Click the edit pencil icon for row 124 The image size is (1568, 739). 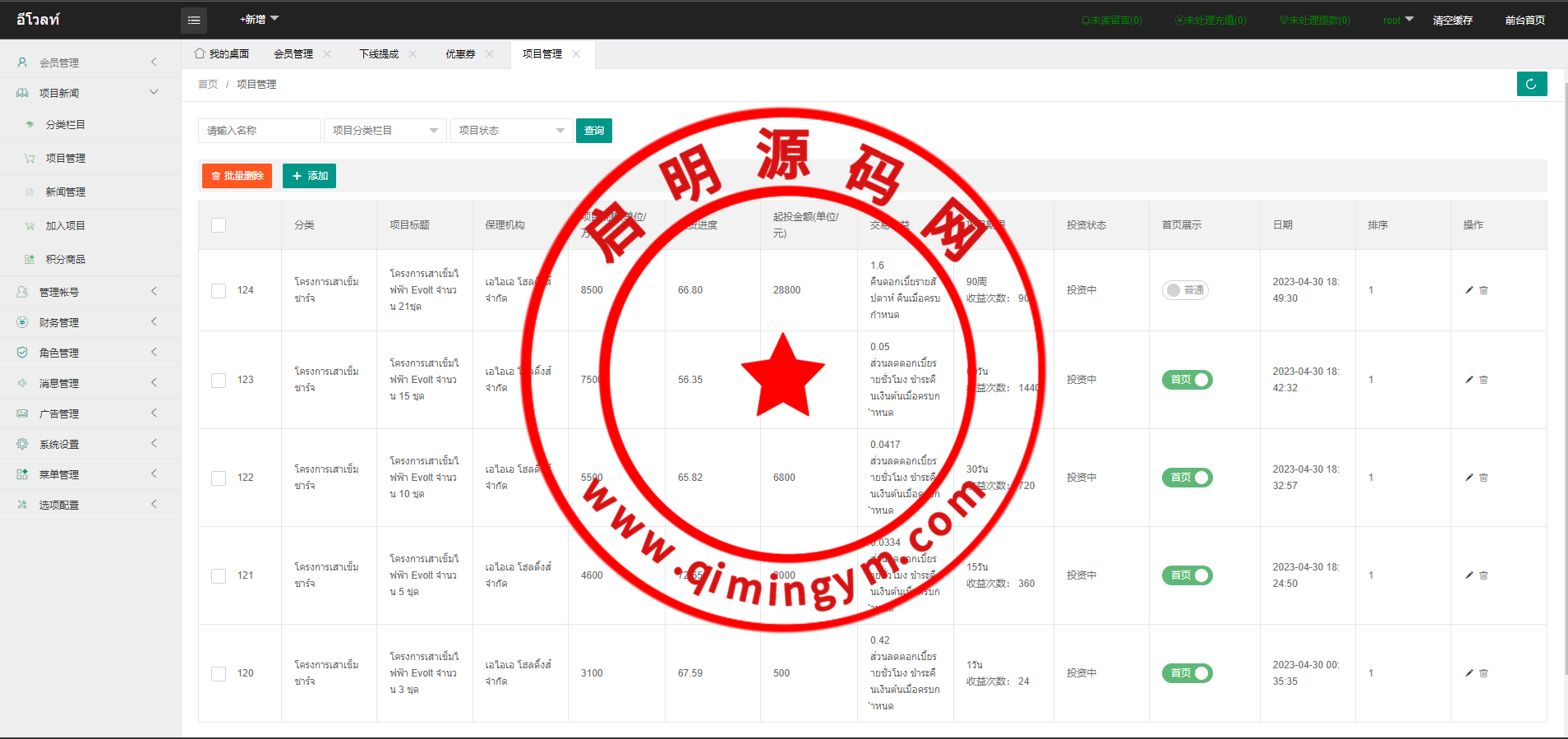1469,290
